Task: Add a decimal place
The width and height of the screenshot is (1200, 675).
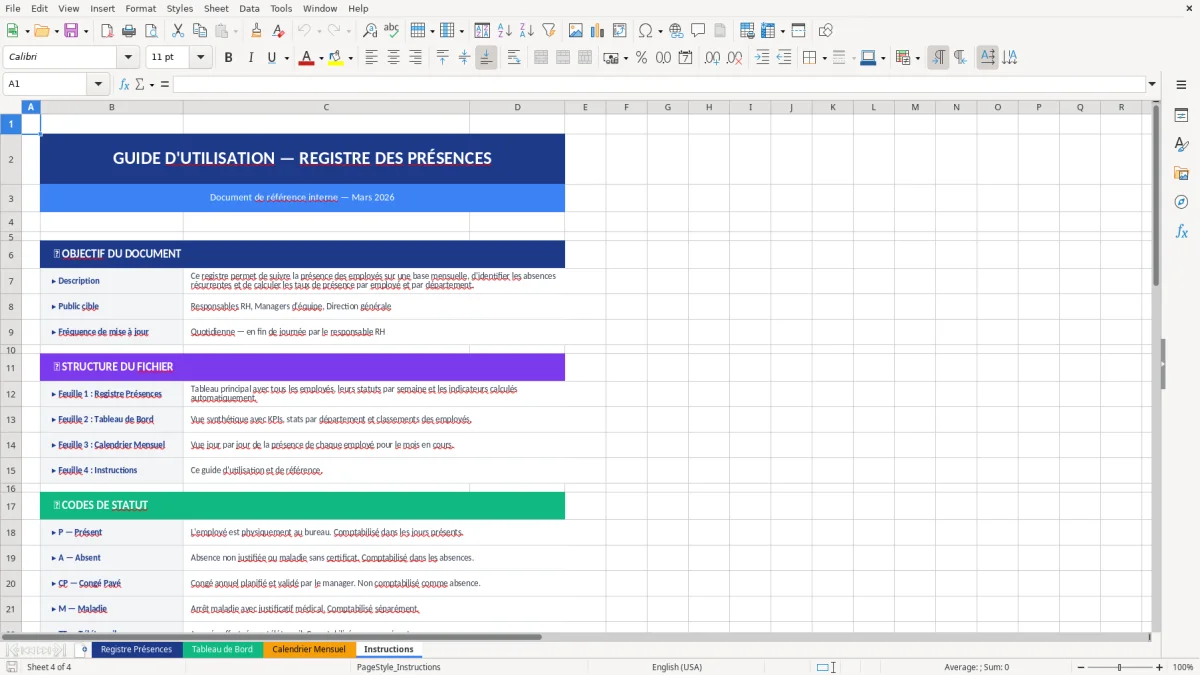Action: 712,58
